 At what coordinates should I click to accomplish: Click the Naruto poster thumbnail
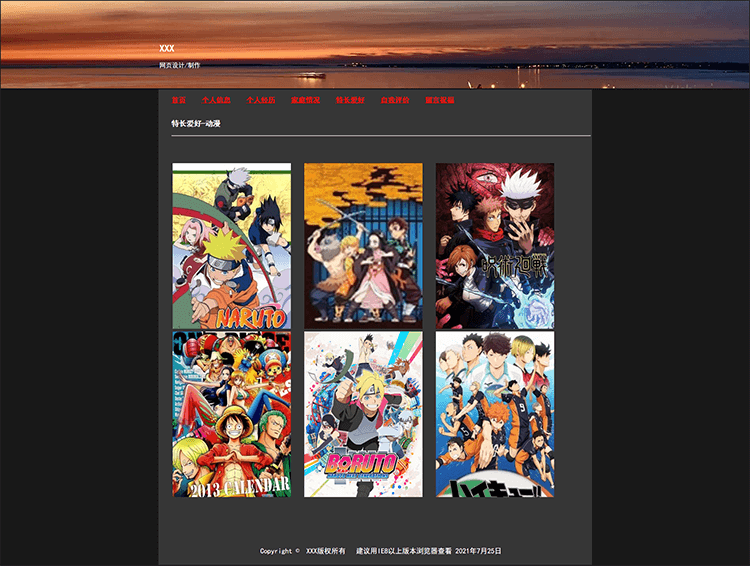232,246
